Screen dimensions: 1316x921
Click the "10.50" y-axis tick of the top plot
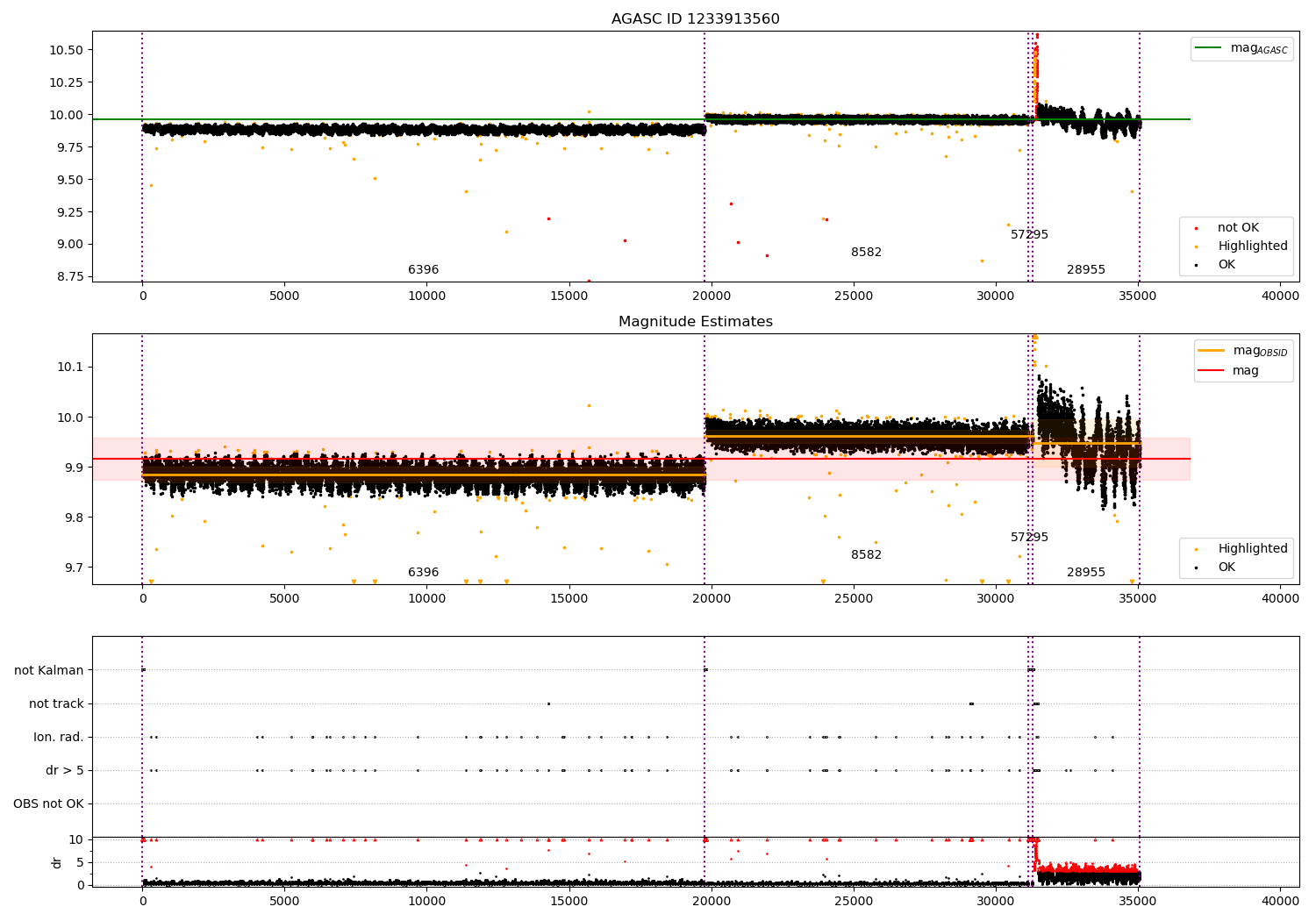(67, 50)
